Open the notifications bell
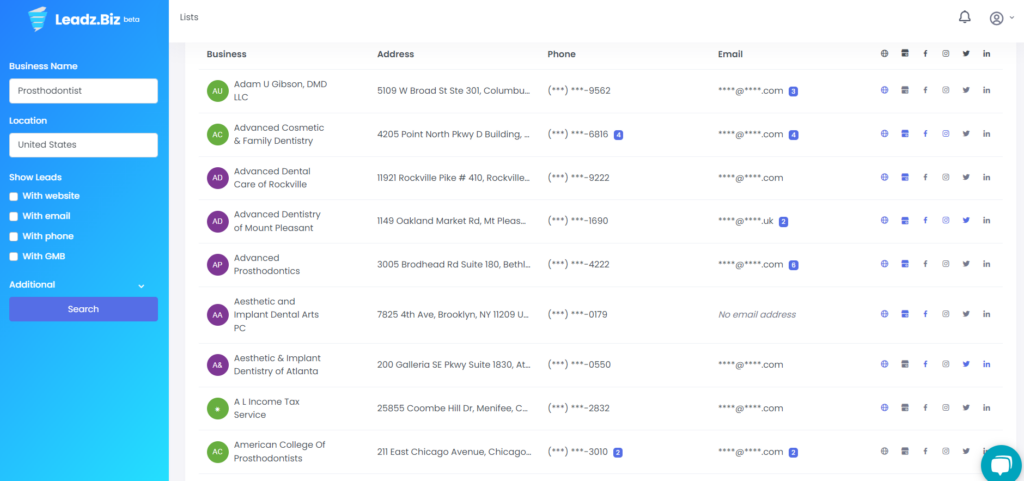The height and width of the screenshot is (481, 1024). point(965,17)
